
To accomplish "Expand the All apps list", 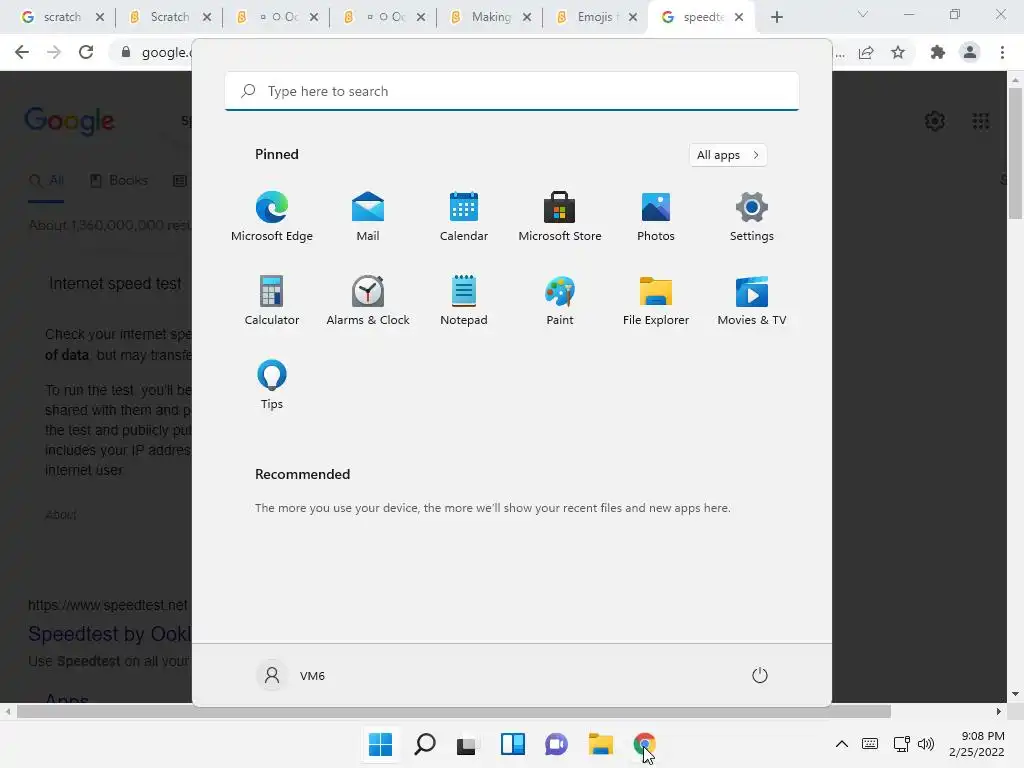I will (x=728, y=155).
